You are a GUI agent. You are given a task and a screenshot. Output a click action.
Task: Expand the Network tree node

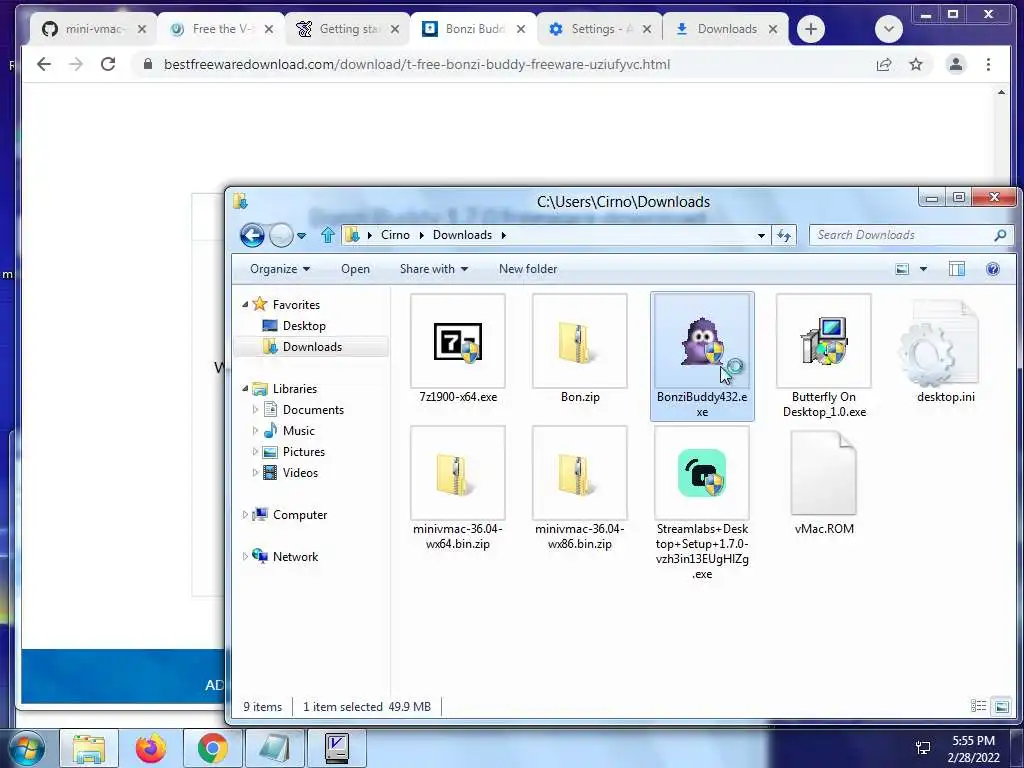246,556
